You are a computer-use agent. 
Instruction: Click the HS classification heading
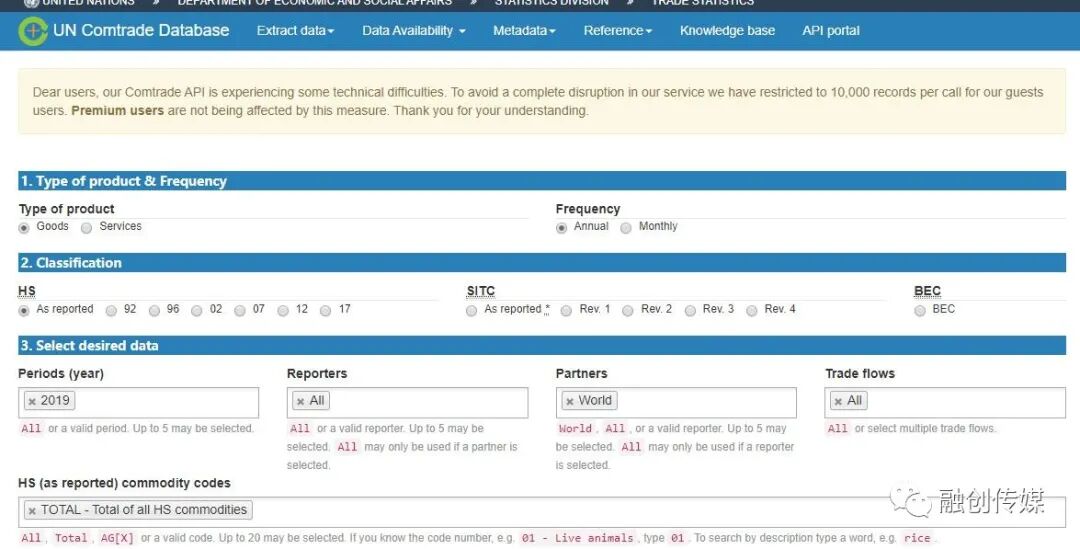[x=27, y=291]
